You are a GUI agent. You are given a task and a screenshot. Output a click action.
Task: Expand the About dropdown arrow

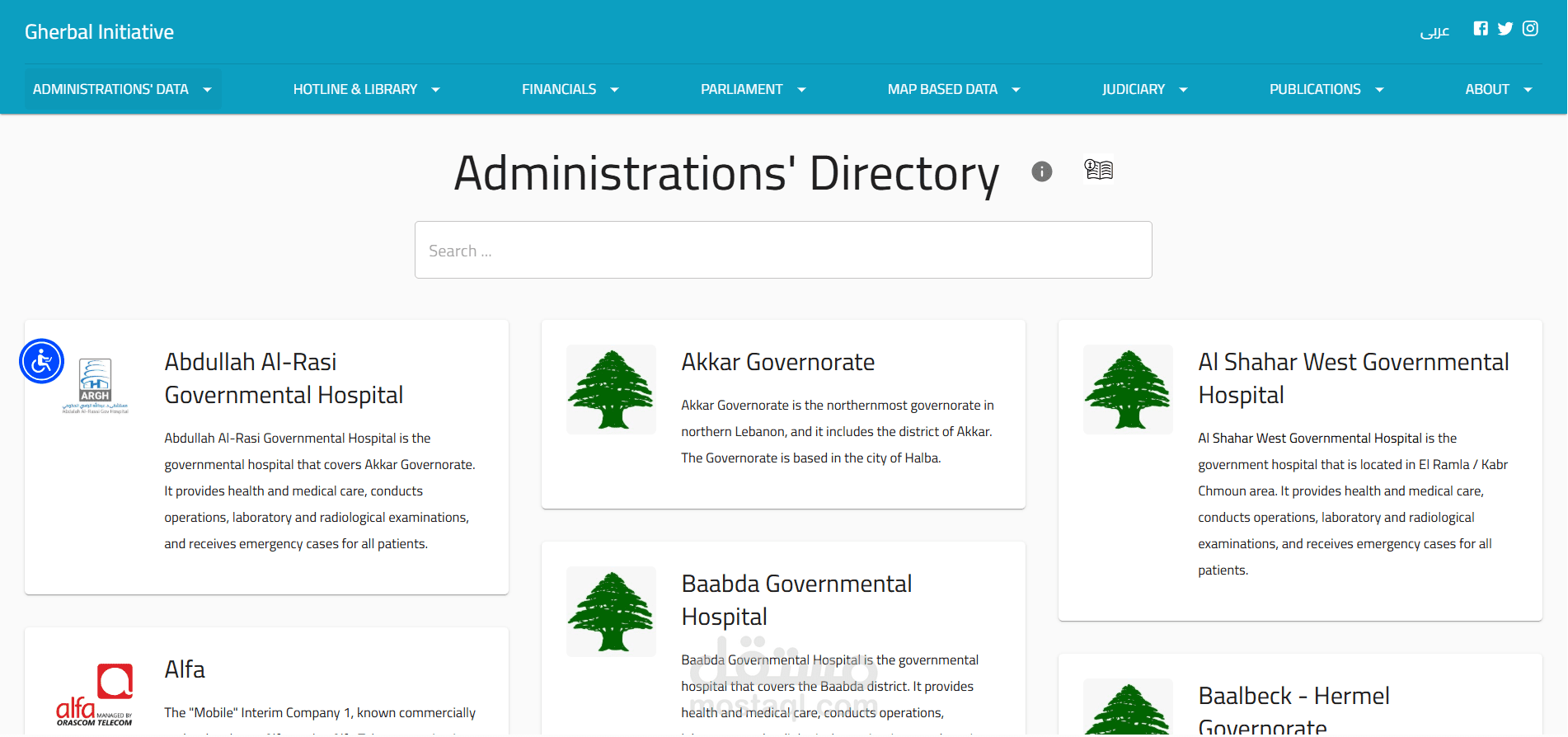pyautogui.click(x=1528, y=90)
